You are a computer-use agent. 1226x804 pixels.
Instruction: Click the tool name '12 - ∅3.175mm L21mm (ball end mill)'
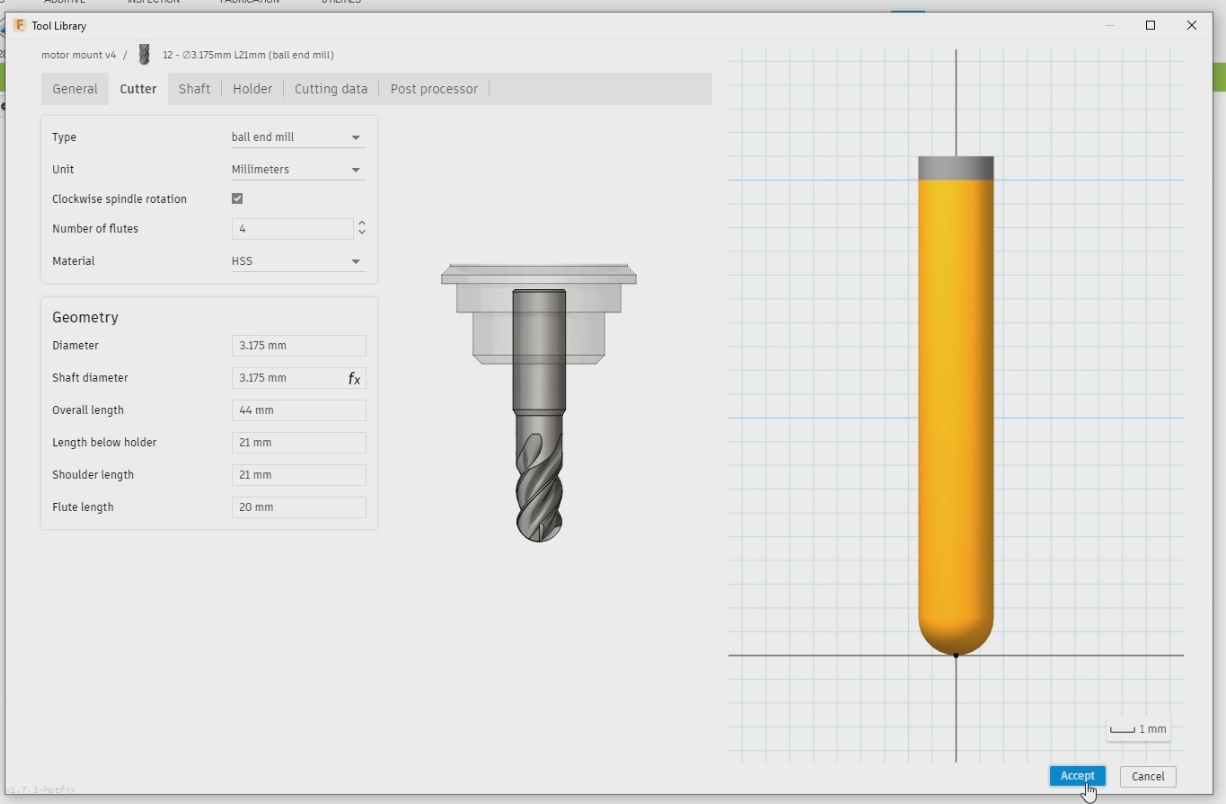[248, 55]
